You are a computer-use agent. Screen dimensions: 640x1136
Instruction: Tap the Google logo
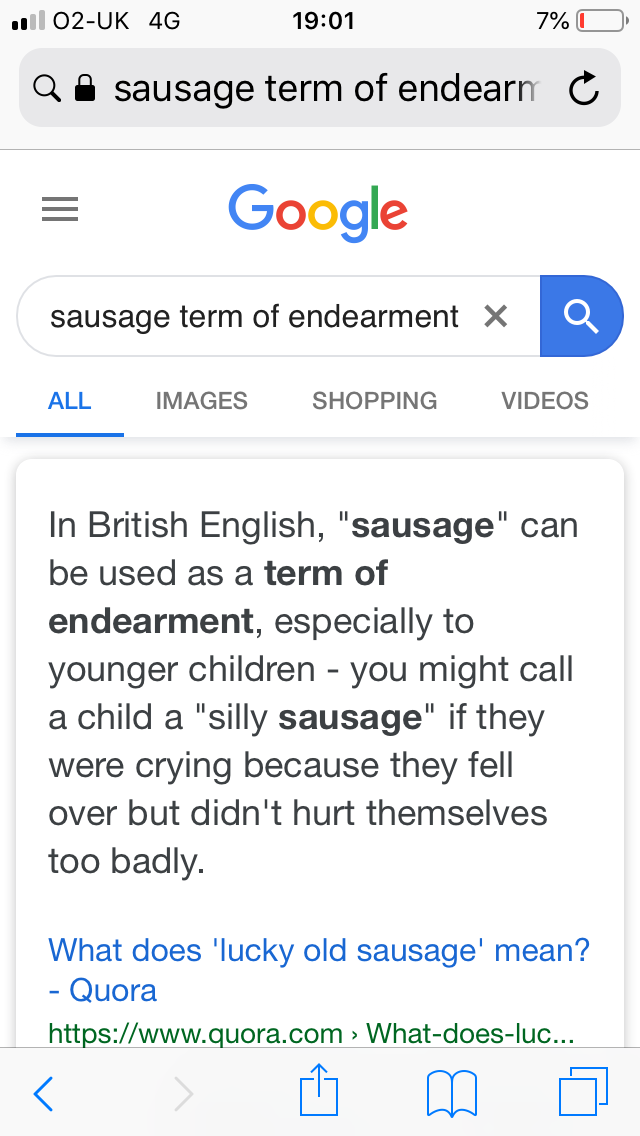click(318, 211)
